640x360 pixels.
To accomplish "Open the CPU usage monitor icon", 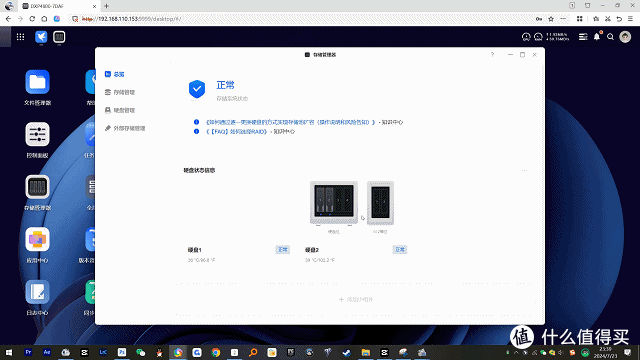I will (526, 37).
